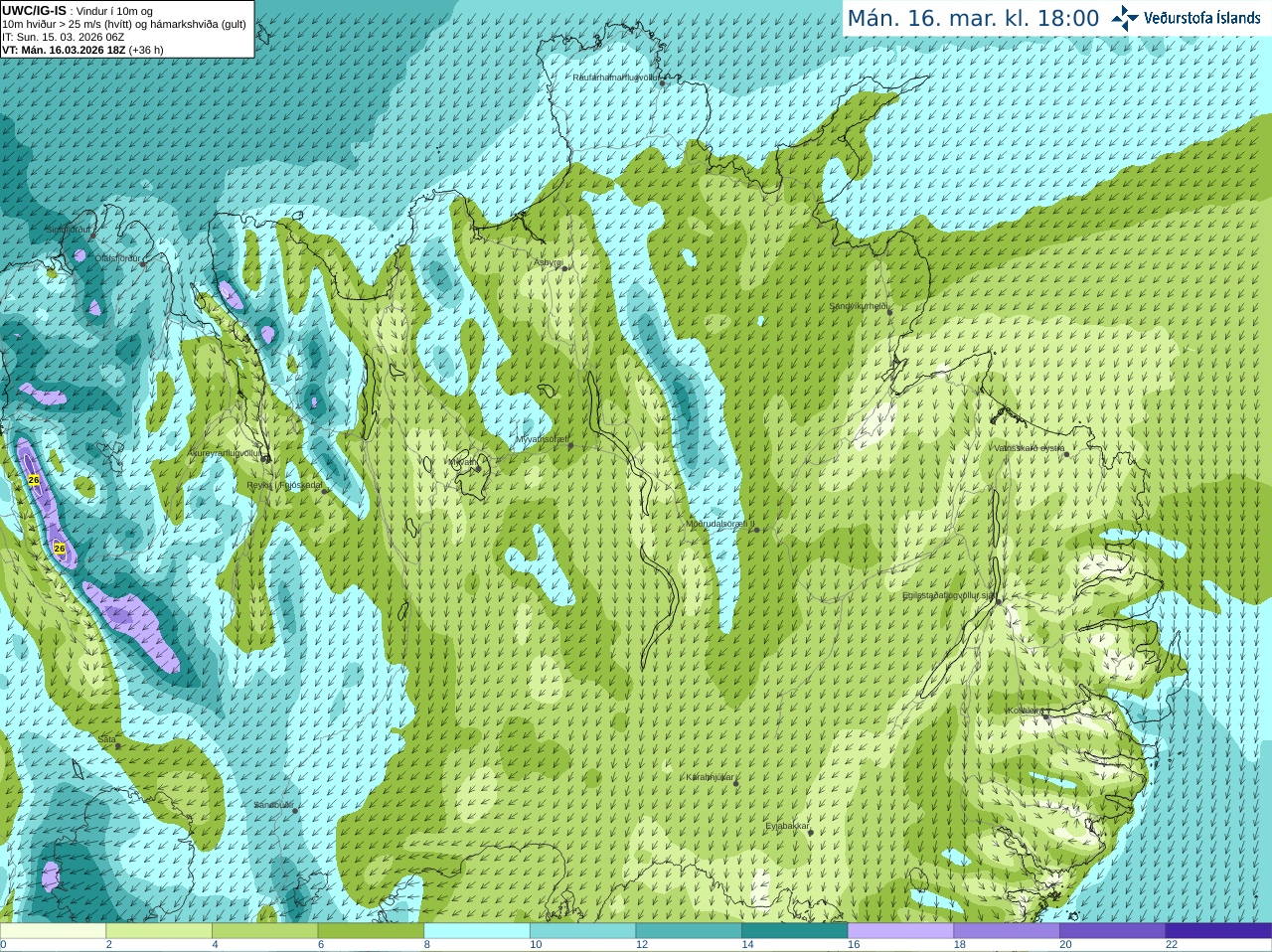
Task: Click the Reykir í Fnjóskadal station dot
Action: click(324, 491)
